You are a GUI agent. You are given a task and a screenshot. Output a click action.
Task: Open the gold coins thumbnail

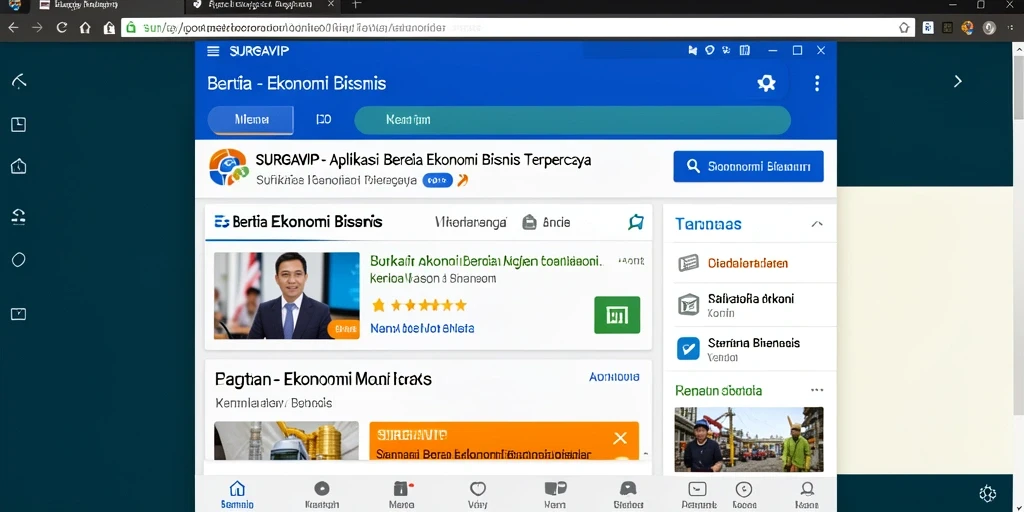coord(287,440)
